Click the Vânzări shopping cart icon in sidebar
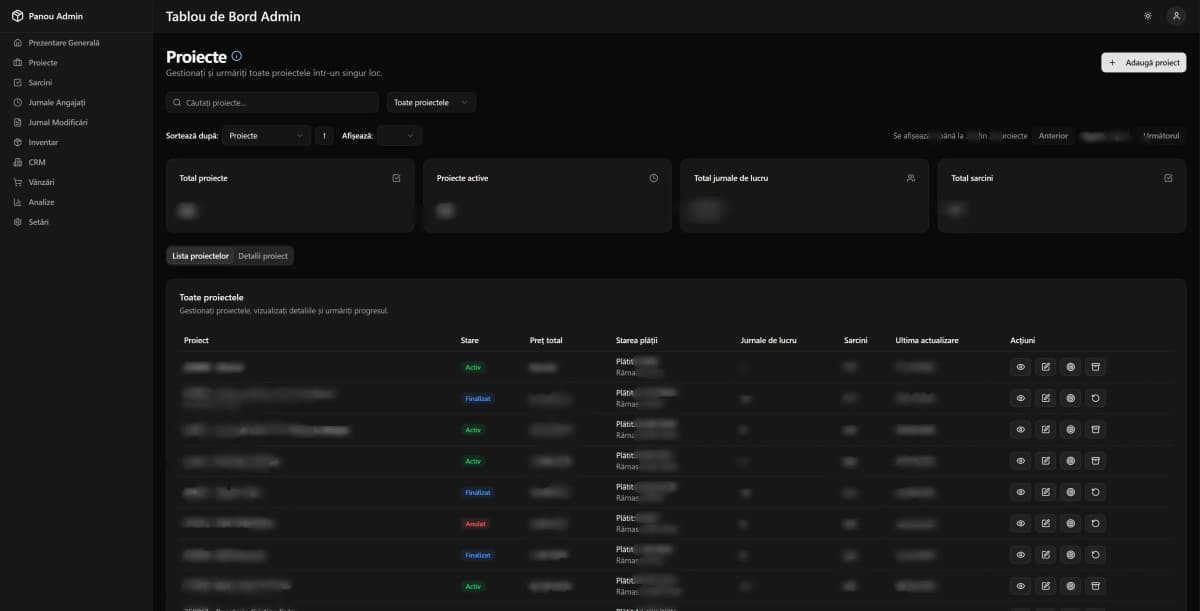 (x=17, y=182)
